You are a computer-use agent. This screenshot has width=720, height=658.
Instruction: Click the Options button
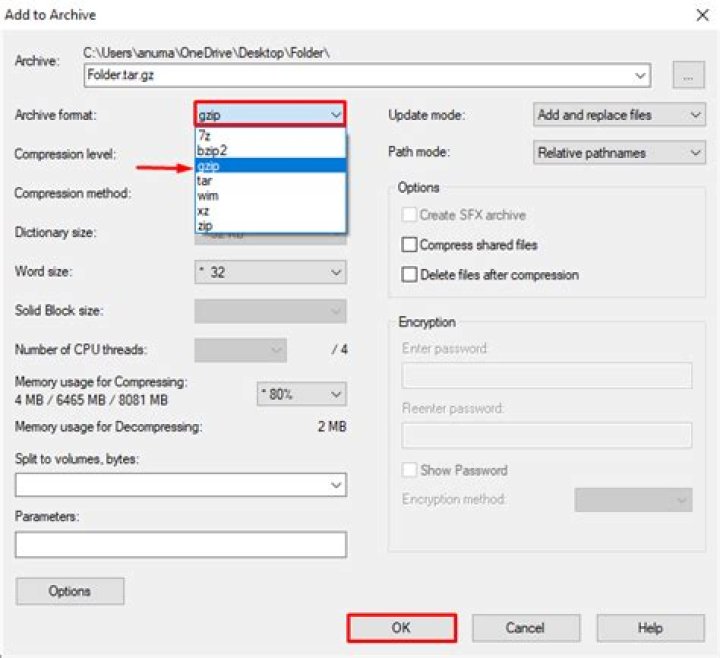69,591
